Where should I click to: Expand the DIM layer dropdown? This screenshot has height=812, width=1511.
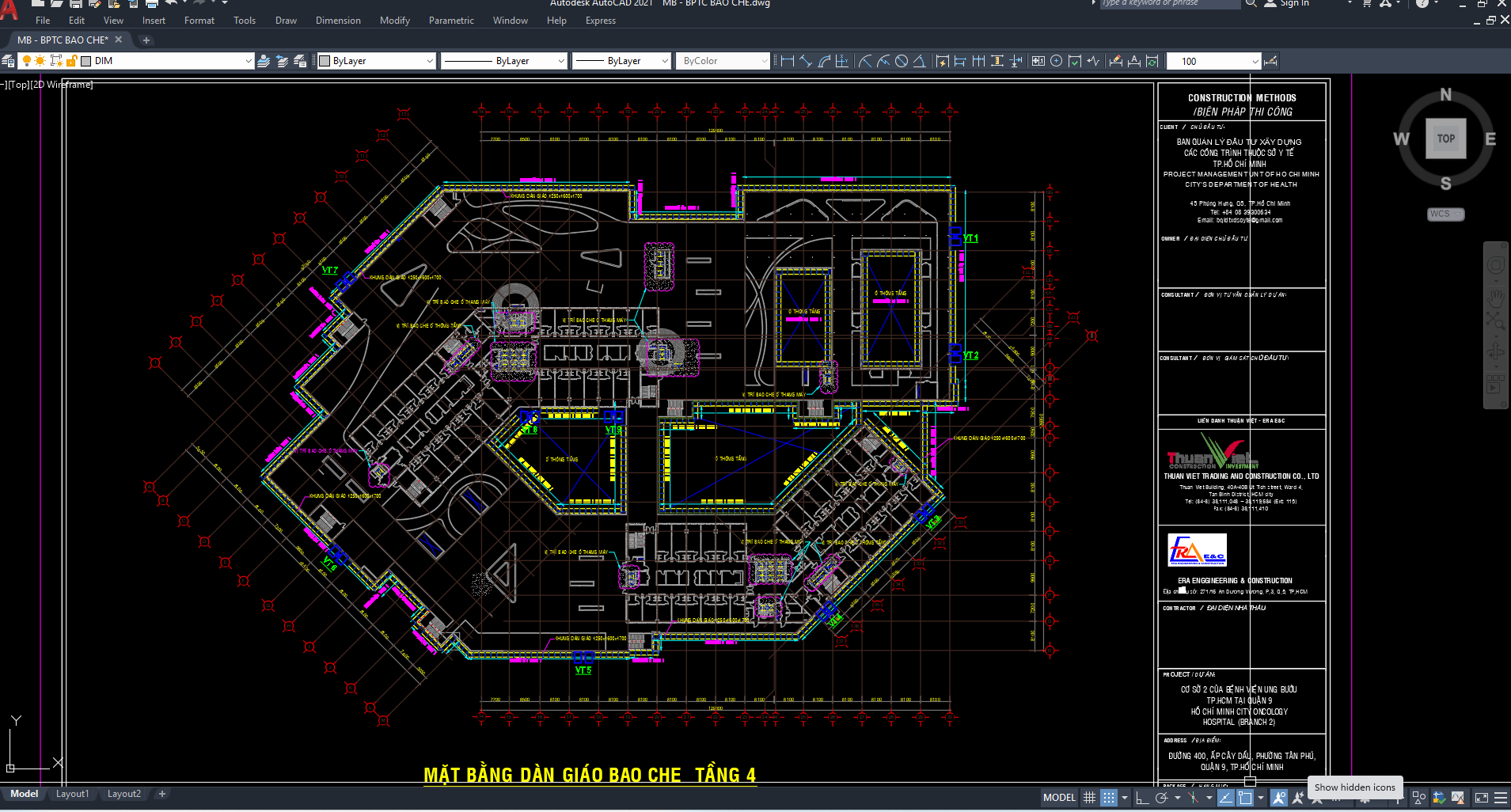click(x=248, y=61)
